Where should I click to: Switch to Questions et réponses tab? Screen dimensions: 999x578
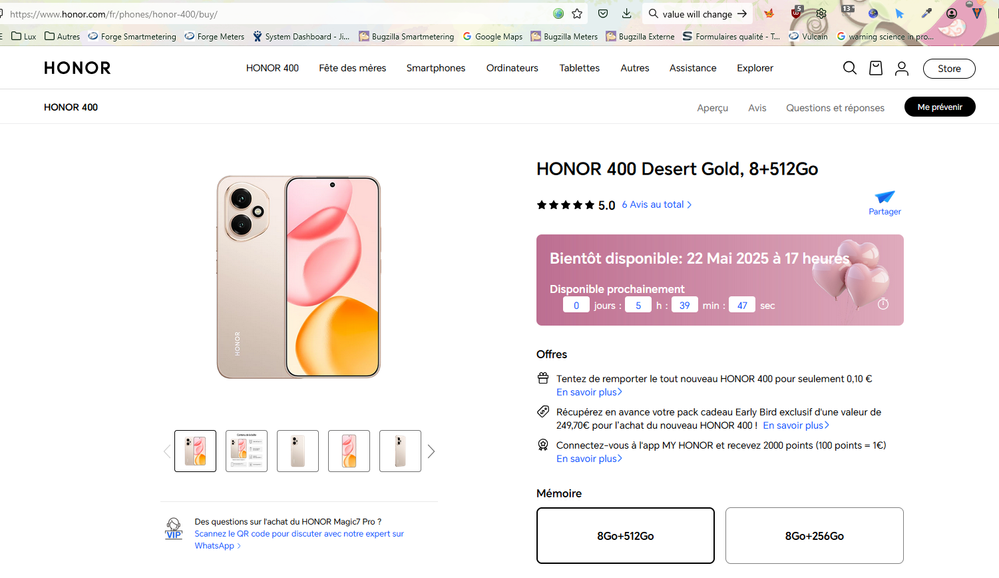tap(834, 108)
